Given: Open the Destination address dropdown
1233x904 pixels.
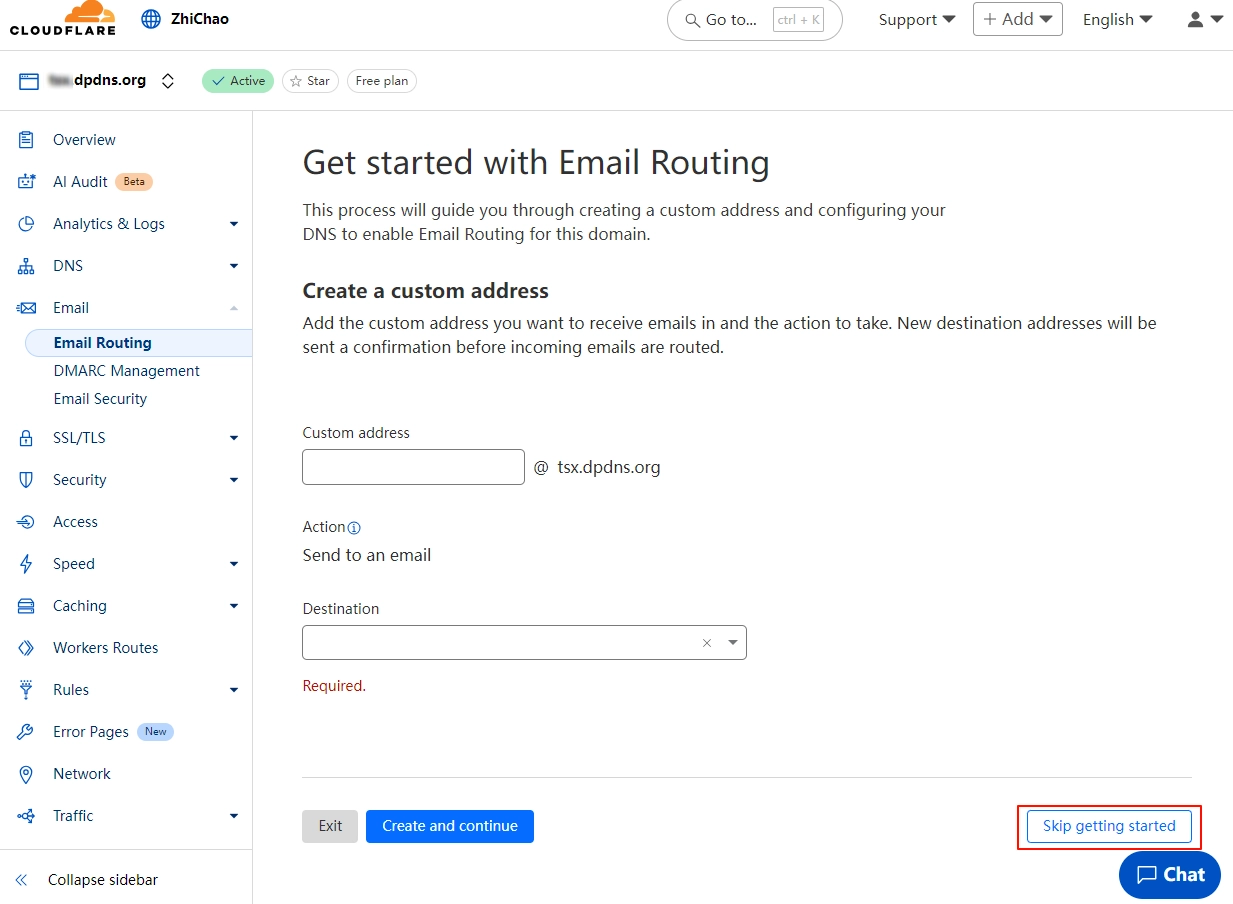Looking at the screenshot, I should pyautogui.click(x=733, y=642).
